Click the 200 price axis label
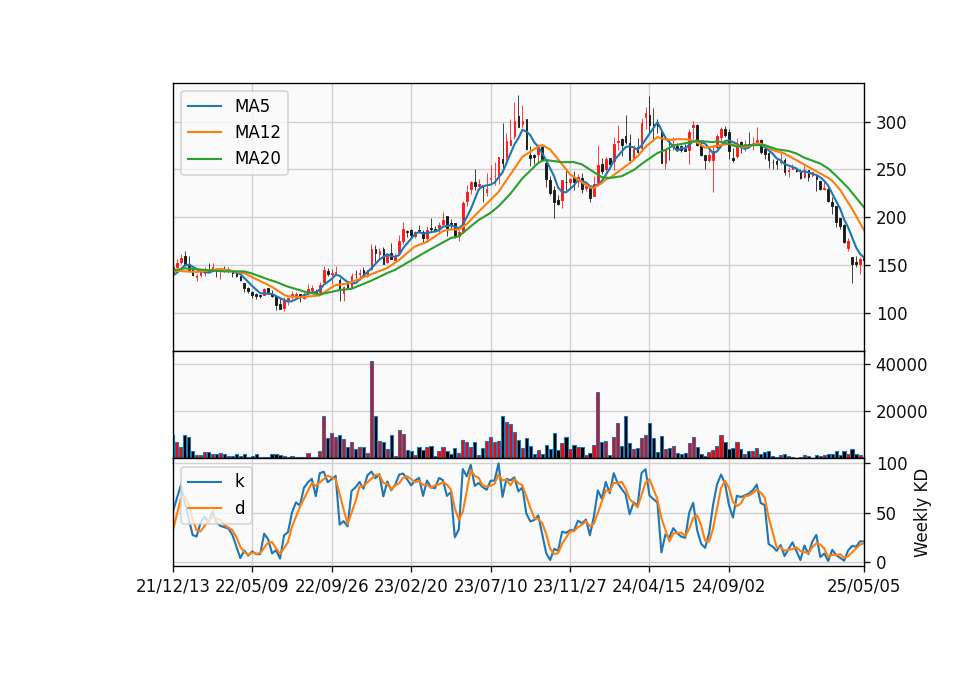960x690 pixels. 891,218
